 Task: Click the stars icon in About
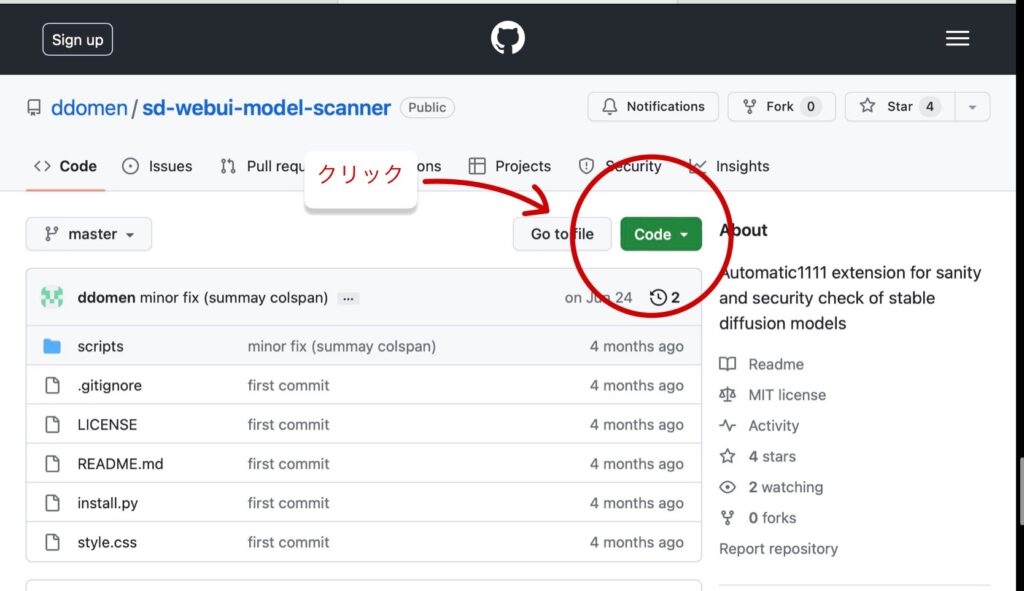(x=728, y=456)
